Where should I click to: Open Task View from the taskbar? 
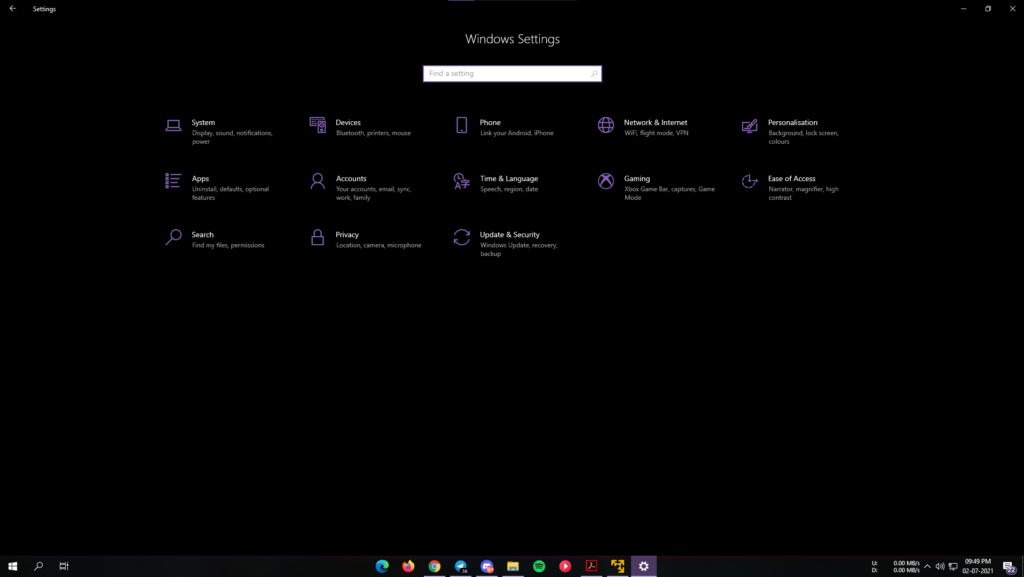(x=63, y=565)
